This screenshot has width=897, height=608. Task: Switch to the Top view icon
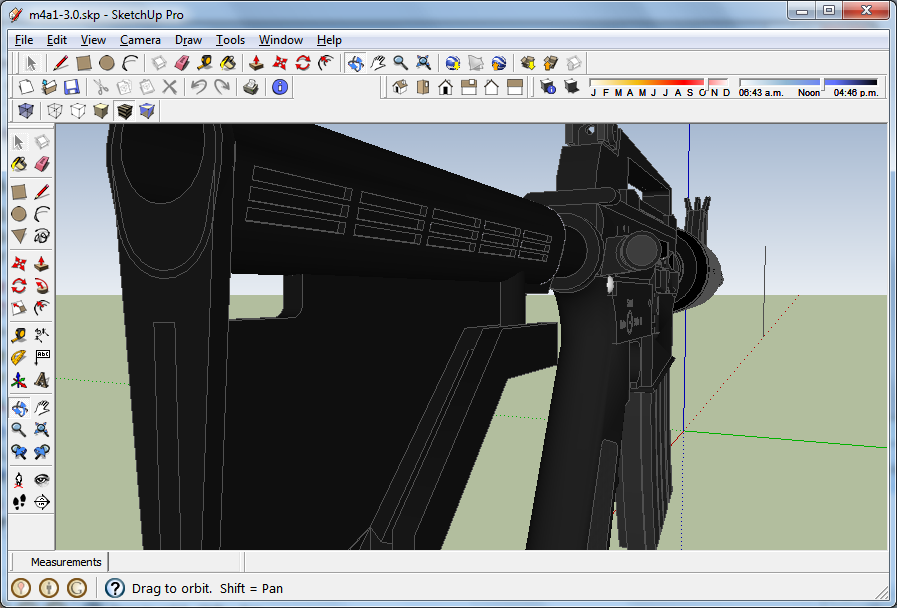click(x=423, y=87)
